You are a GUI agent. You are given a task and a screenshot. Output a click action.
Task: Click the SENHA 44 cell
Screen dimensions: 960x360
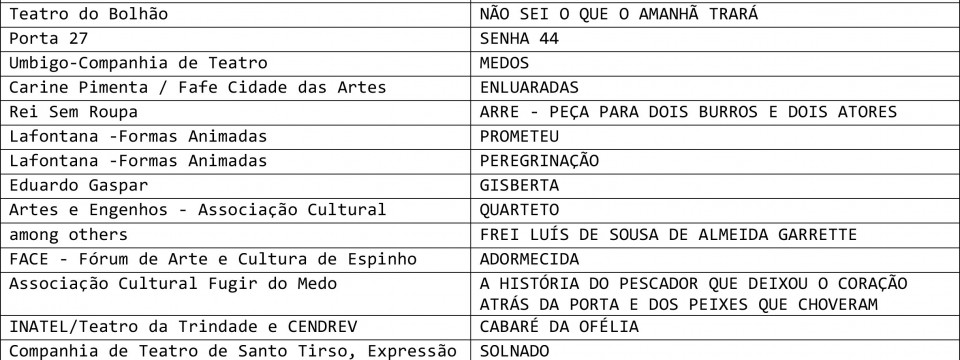click(715, 39)
